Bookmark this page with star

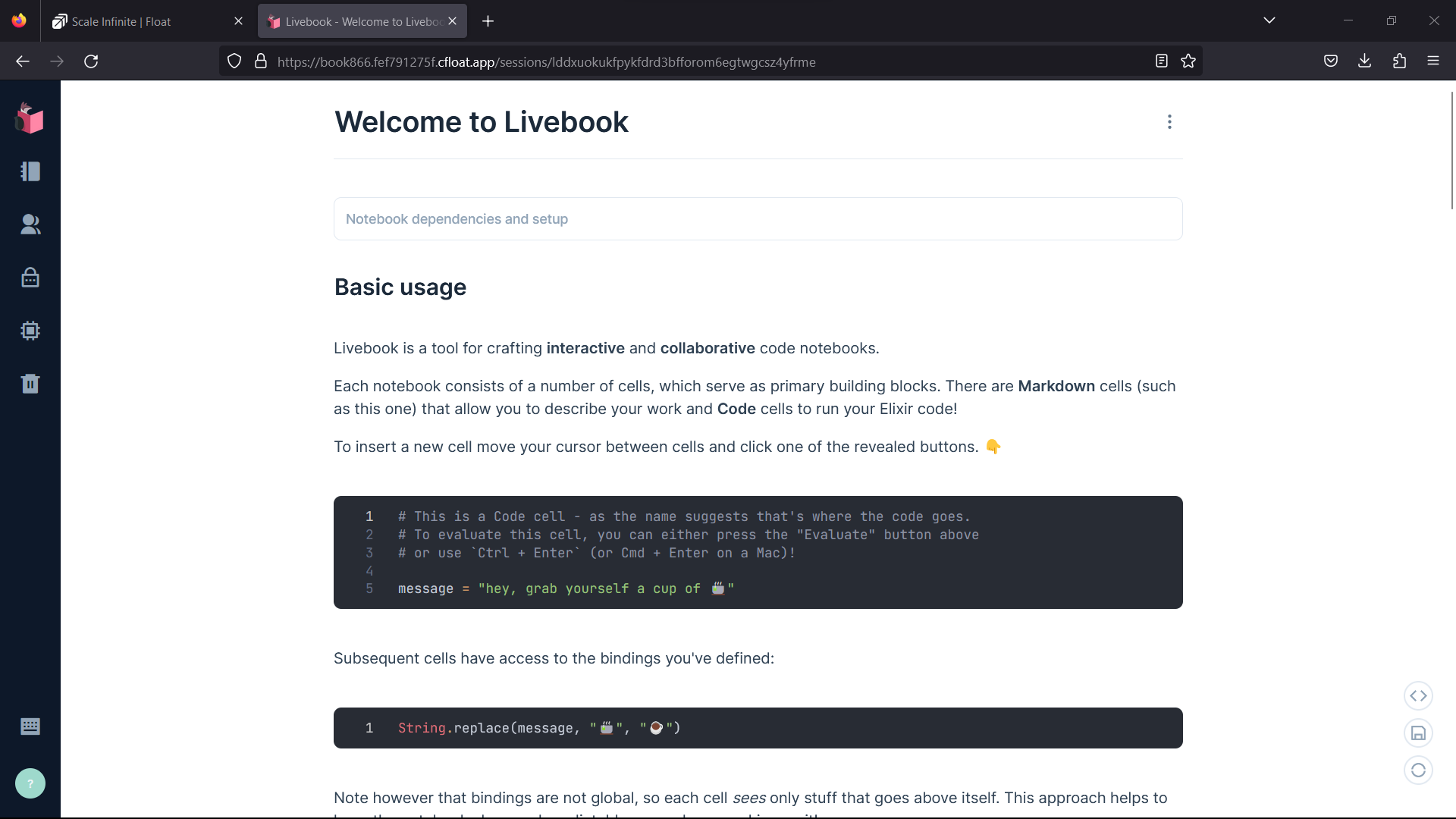[x=1188, y=61]
